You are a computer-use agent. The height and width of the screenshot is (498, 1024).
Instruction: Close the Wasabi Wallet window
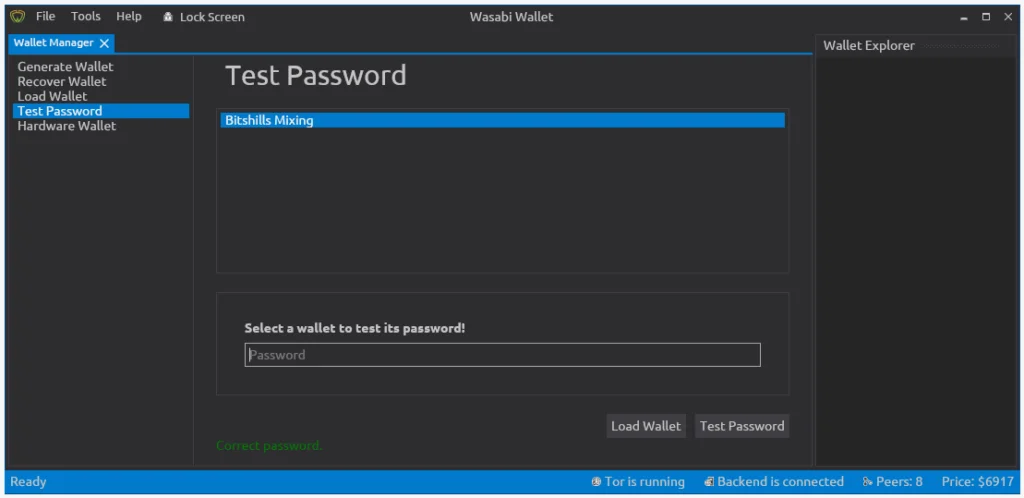tap(1008, 17)
